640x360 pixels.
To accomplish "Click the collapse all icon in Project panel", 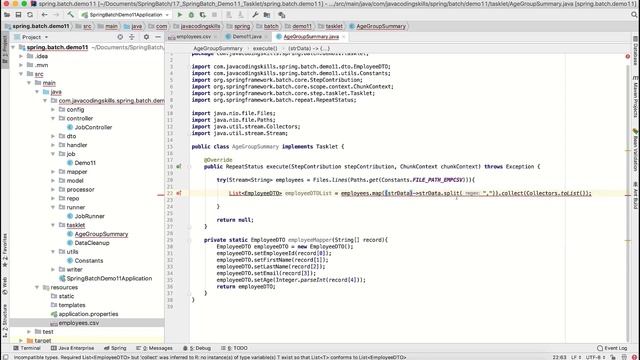I will coord(132,37).
